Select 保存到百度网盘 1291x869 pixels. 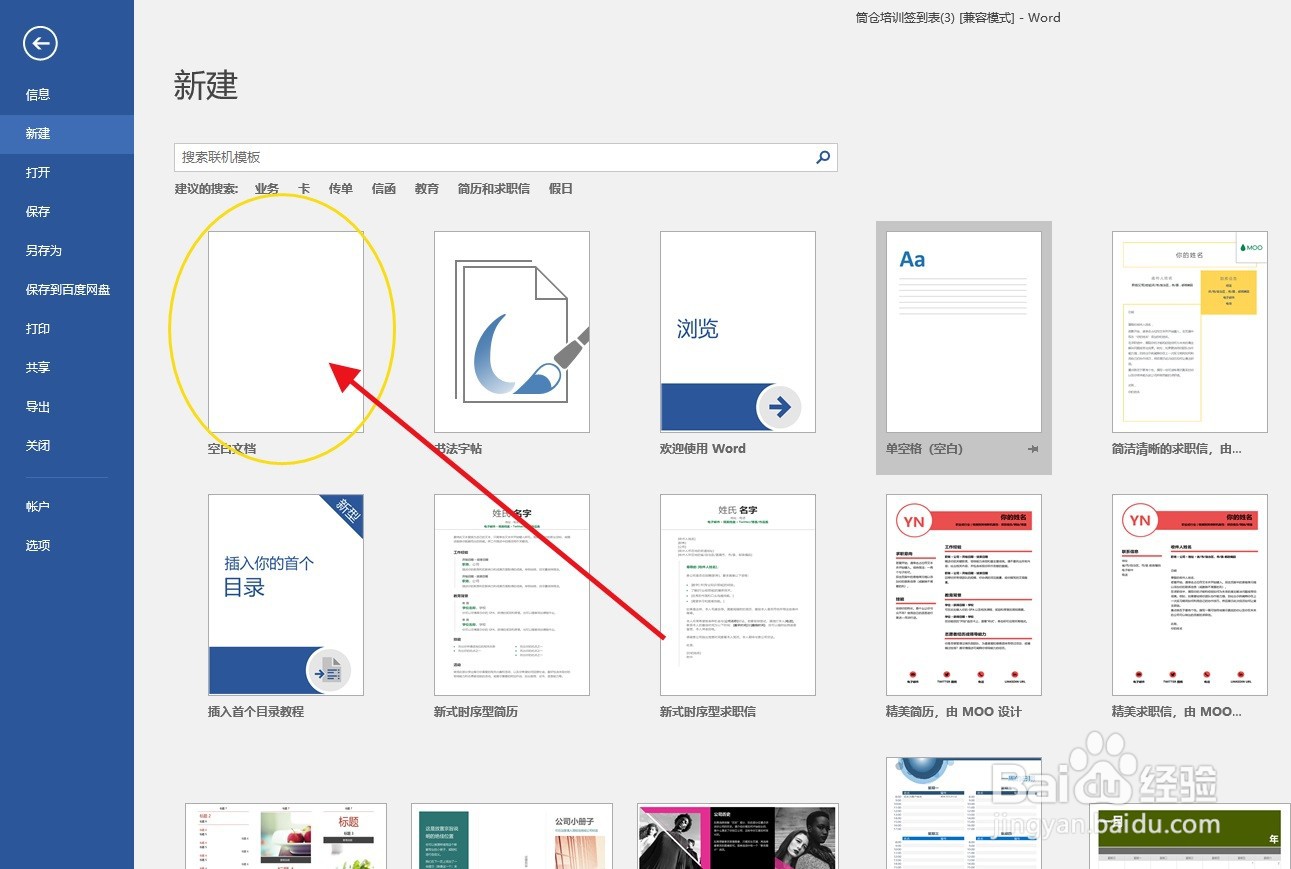(67, 290)
